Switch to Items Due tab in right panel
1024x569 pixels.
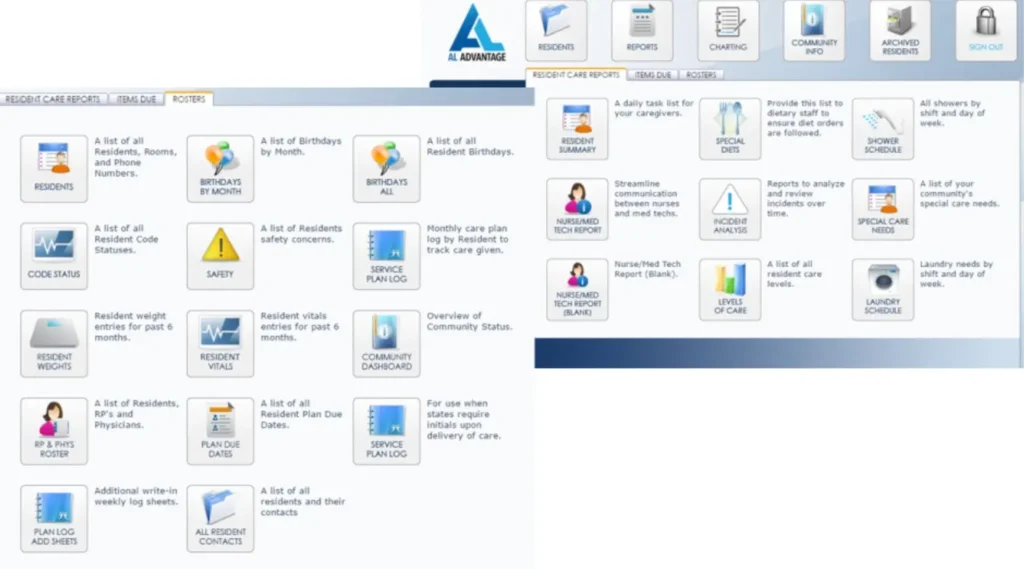click(653, 75)
